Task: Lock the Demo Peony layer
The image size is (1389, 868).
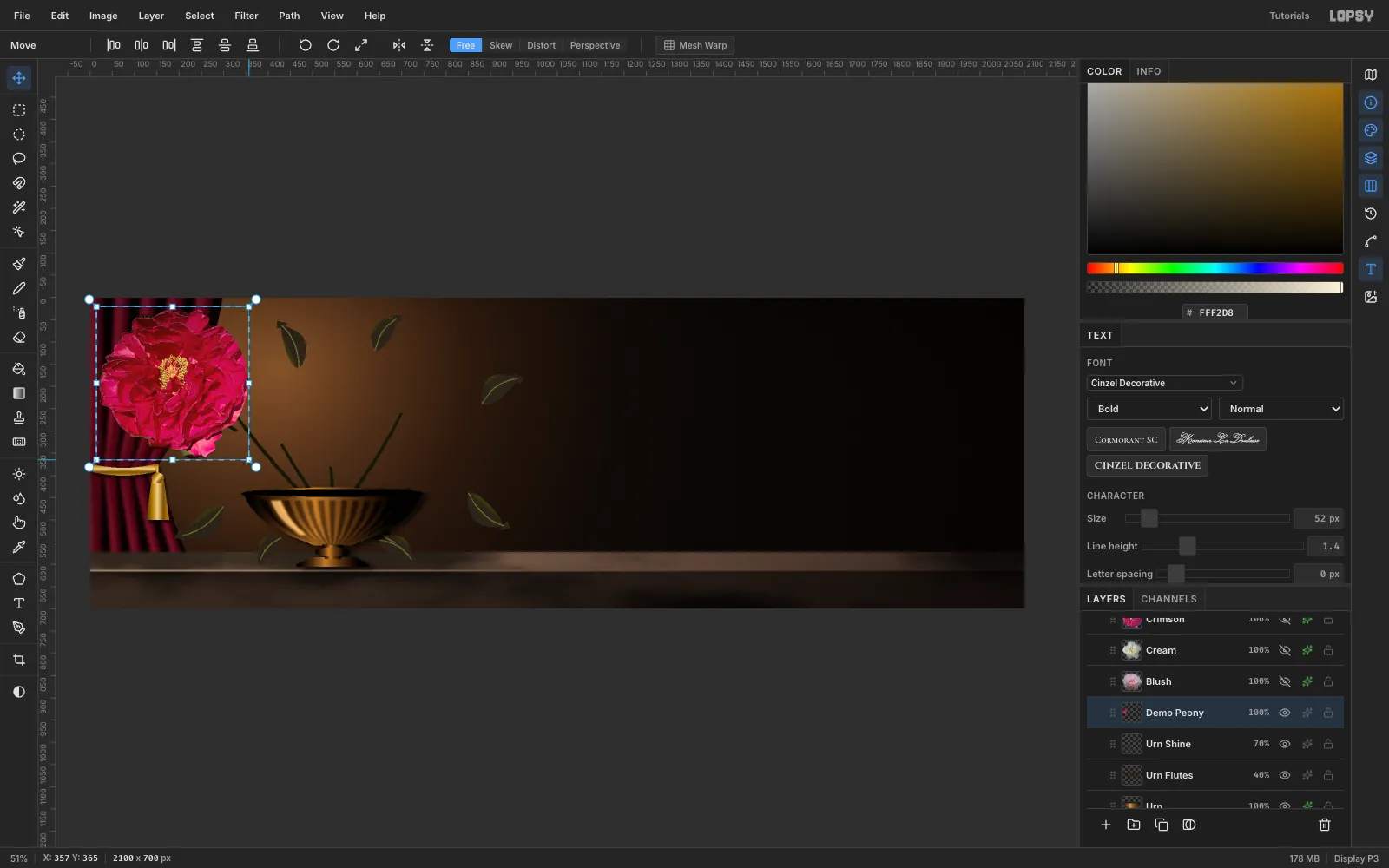Action: (1328, 713)
